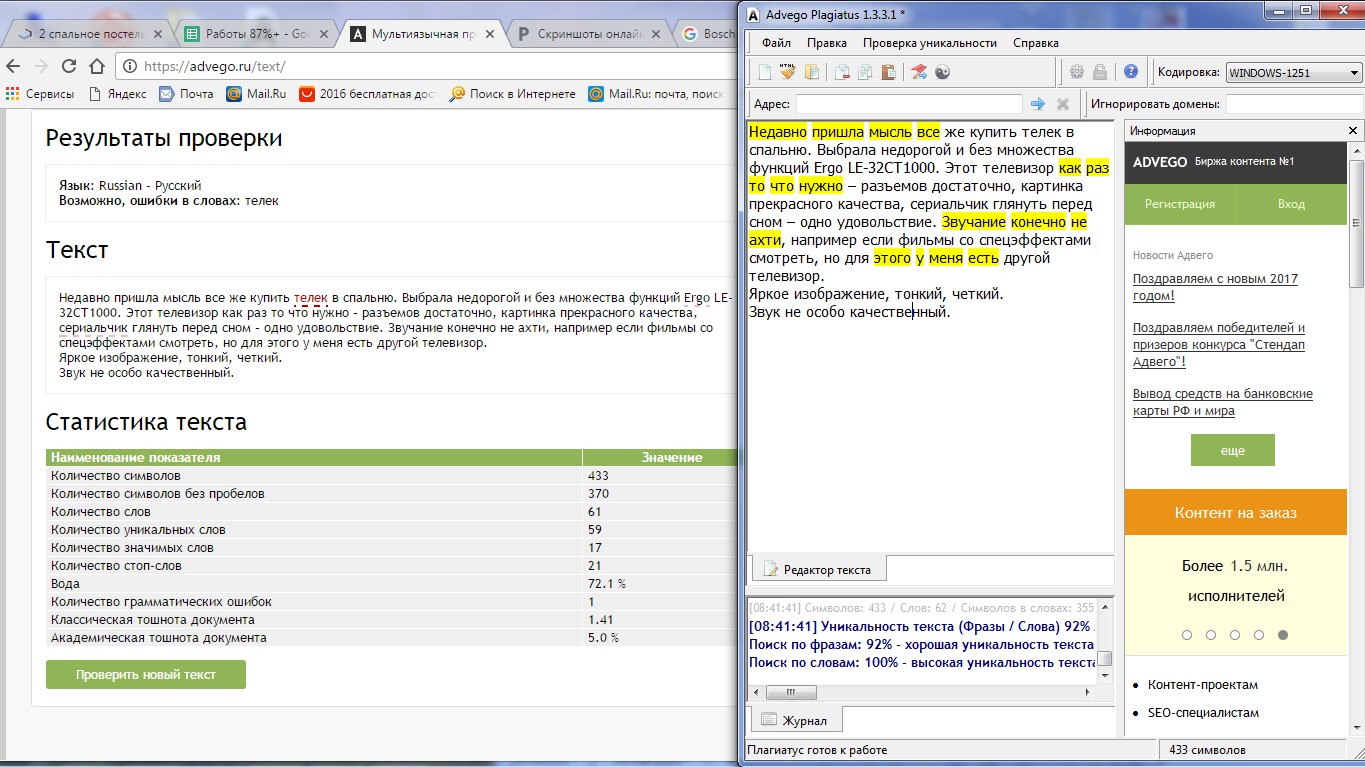The image size is (1365, 767).
Task: Select the fifth filled carousel dot
Action: tap(1283, 635)
